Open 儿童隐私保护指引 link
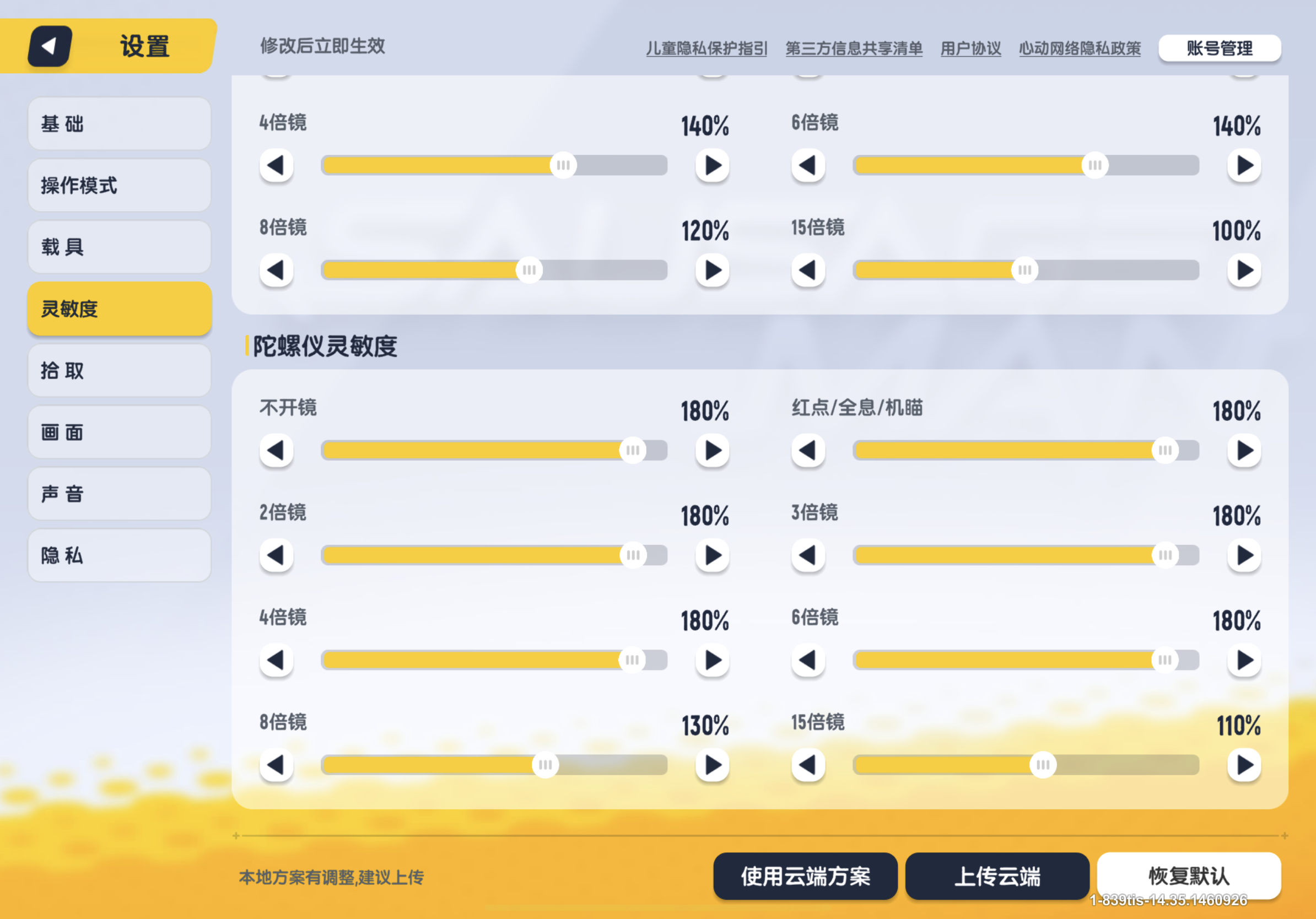The height and width of the screenshot is (919, 1316). point(706,48)
